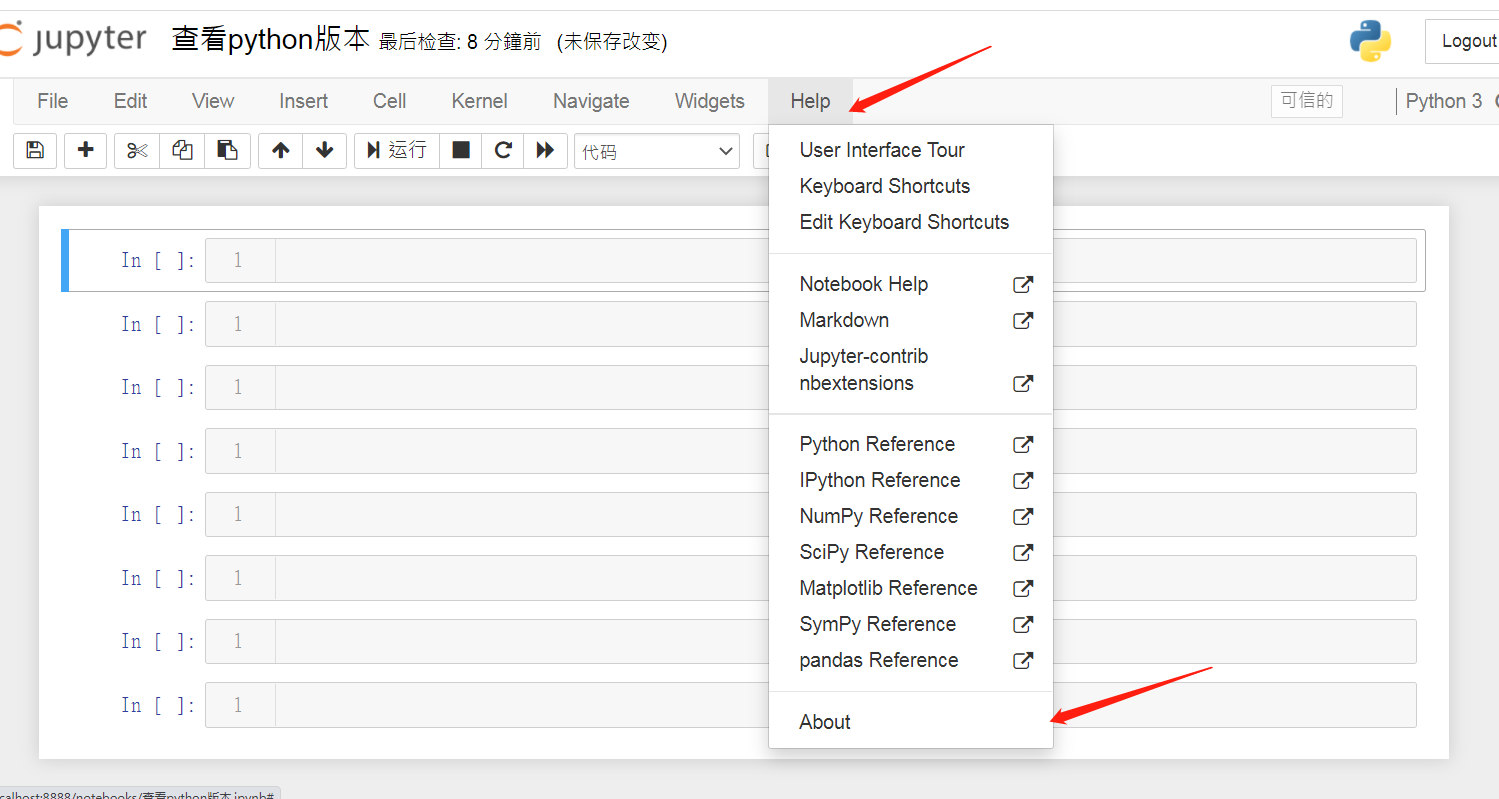This screenshot has width=1499, height=799.
Task: Open the Widgets menu
Action: (x=709, y=101)
